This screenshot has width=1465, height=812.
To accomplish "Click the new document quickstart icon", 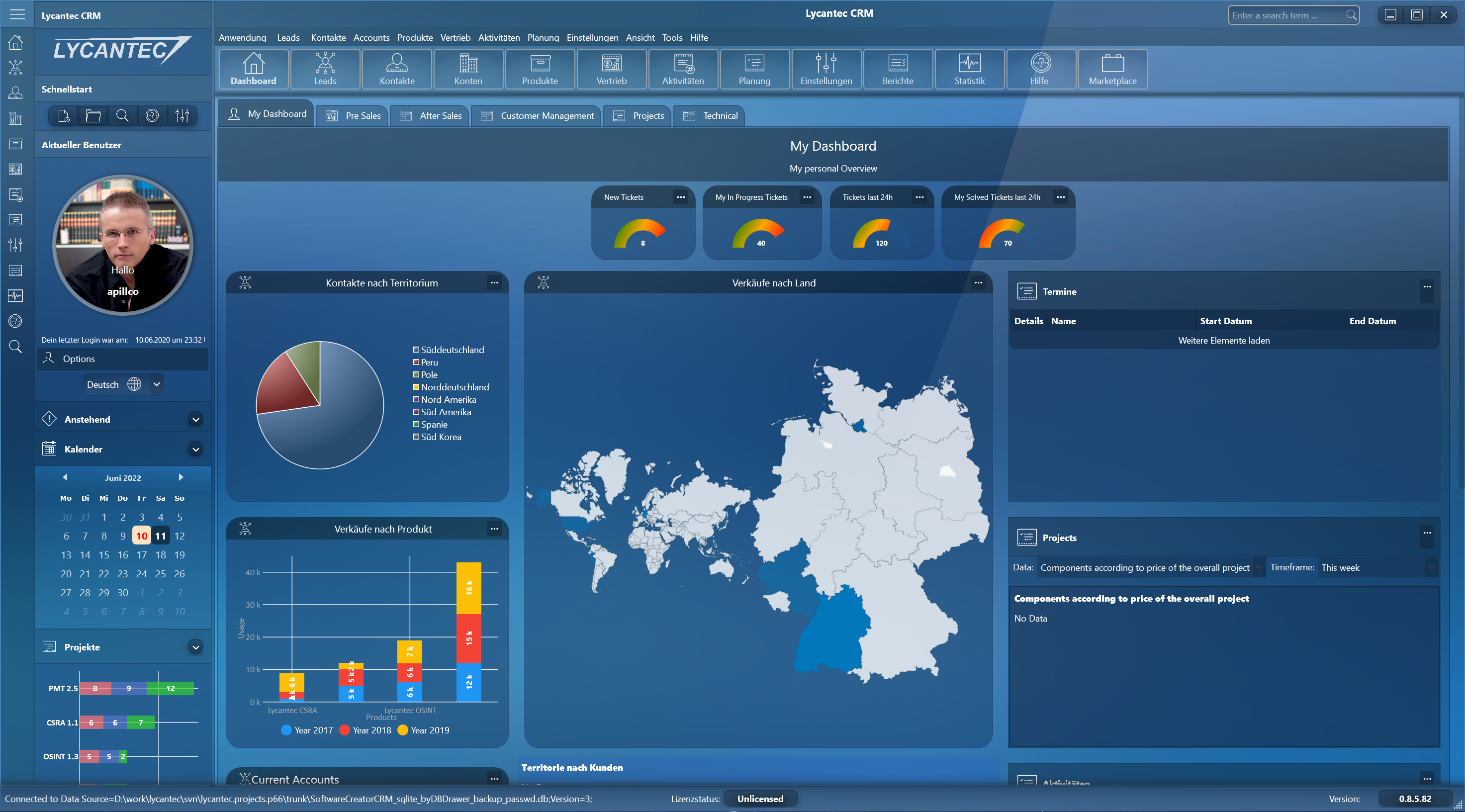I will pos(64,116).
